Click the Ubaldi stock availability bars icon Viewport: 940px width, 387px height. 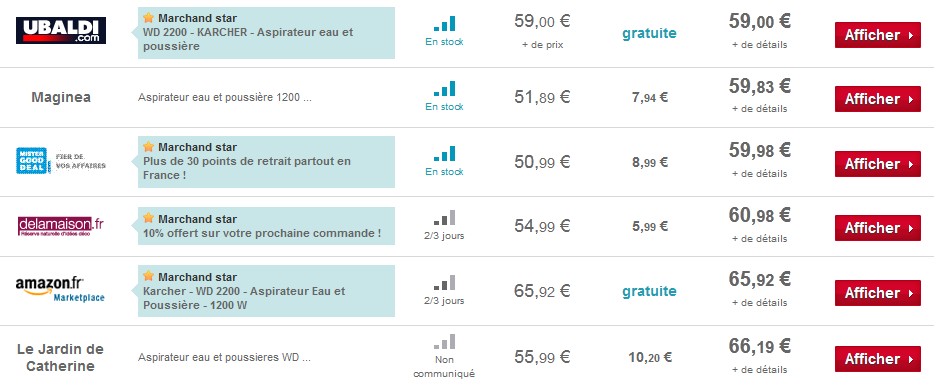point(445,24)
